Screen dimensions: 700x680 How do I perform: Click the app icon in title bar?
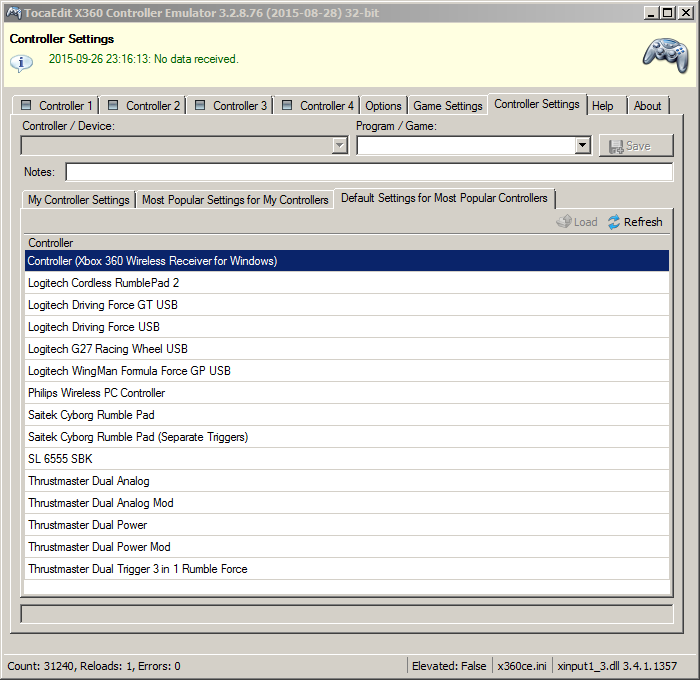click(x=13, y=13)
